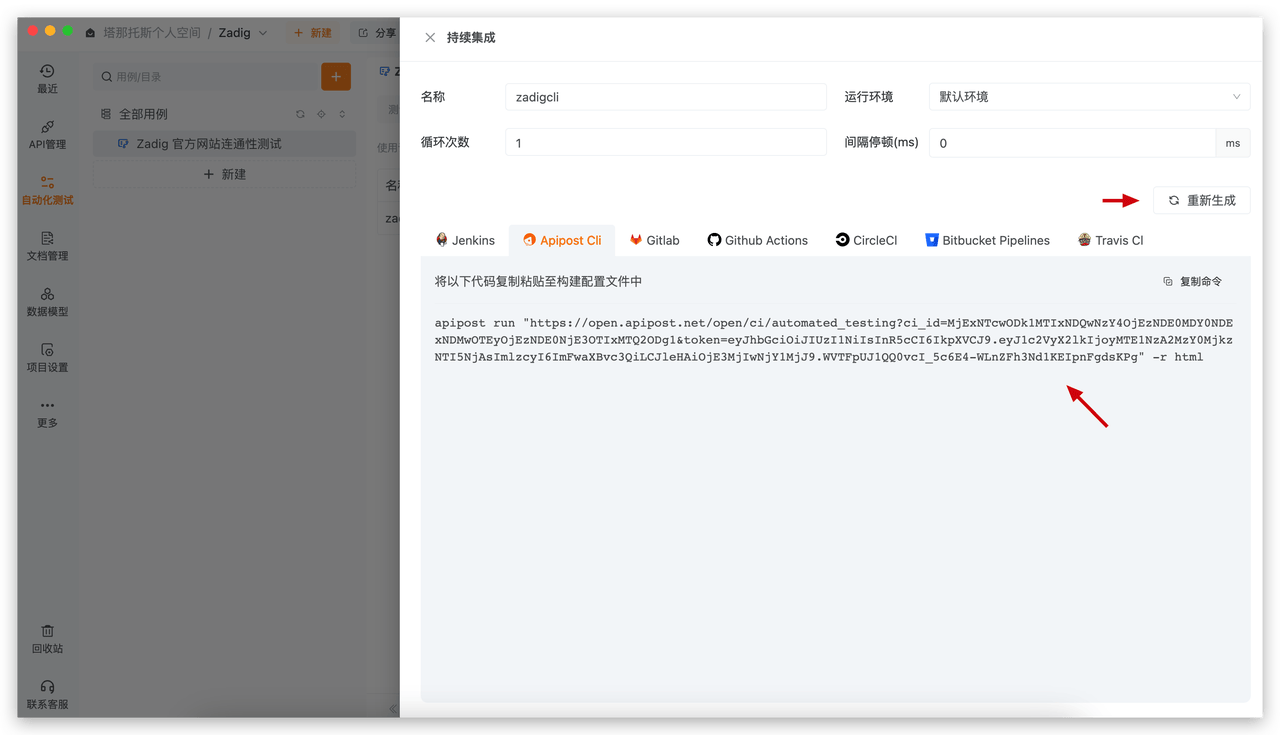The width and height of the screenshot is (1280, 735).
Task: Open 项目设置 project settings
Action: 47,357
